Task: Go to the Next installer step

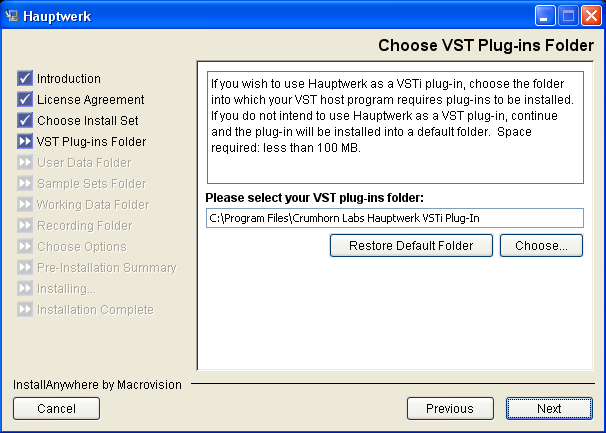Action: pyautogui.click(x=549, y=409)
